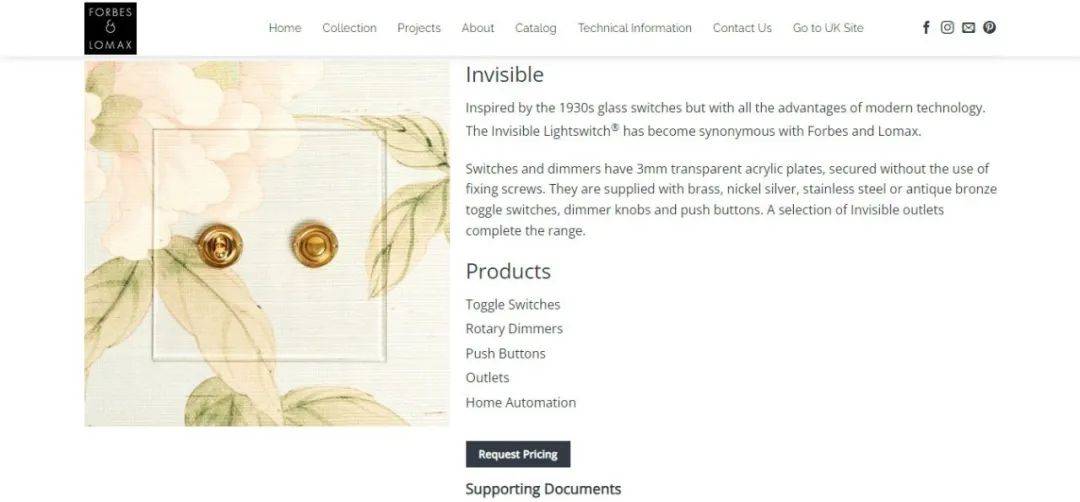
Task: Open the Push Buttons product link
Action: pos(506,353)
